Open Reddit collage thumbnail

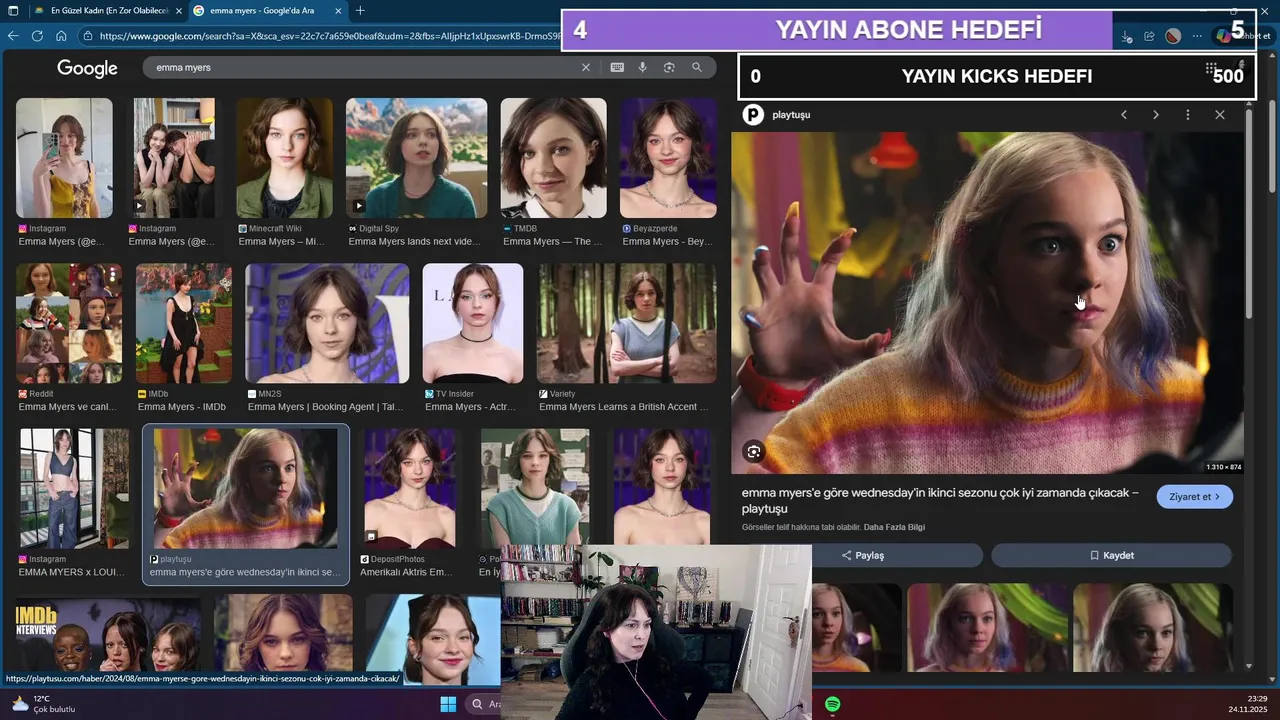[69, 323]
